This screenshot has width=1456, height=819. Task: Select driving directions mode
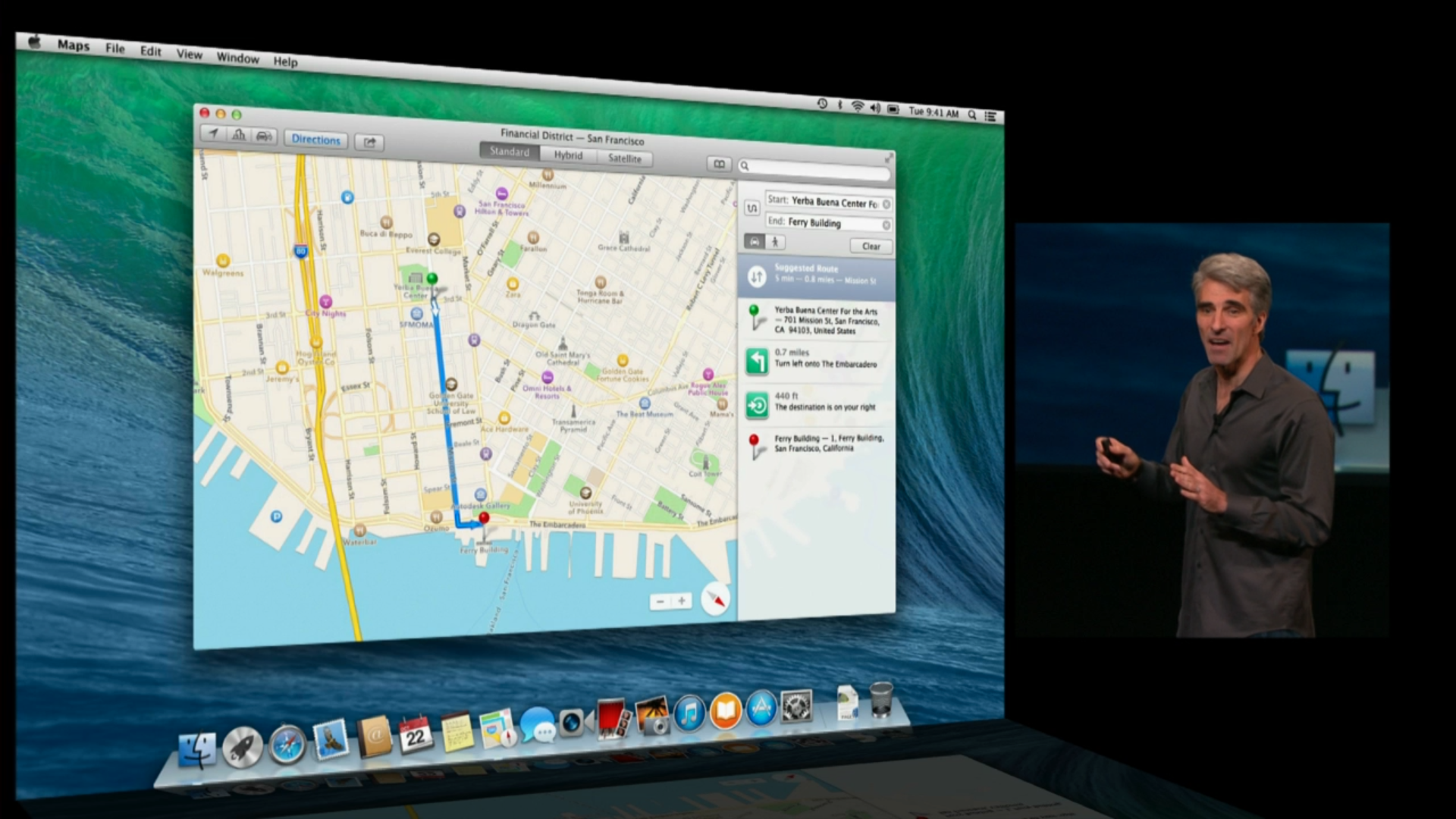point(755,241)
